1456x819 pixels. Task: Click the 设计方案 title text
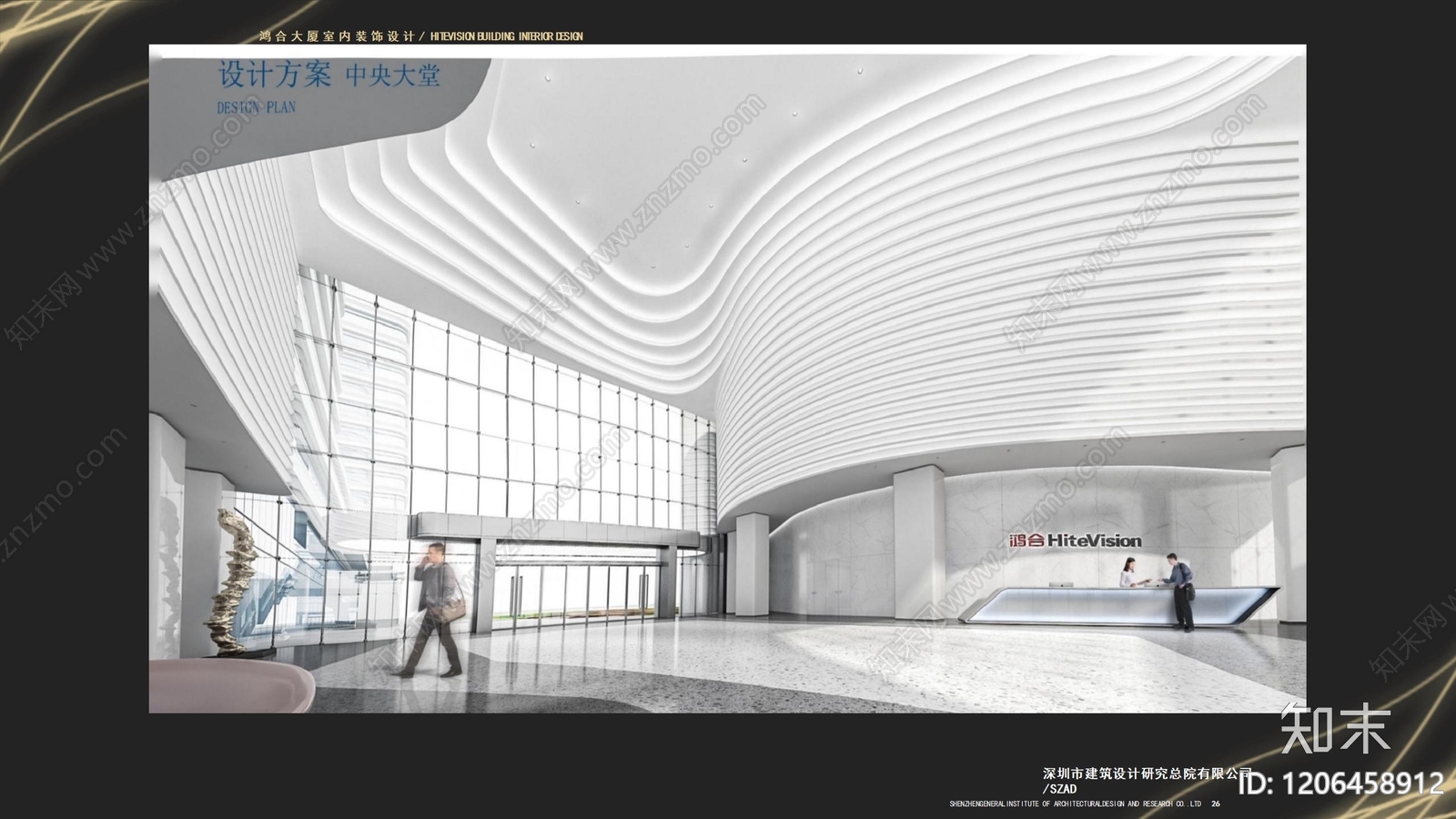click(274, 75)
